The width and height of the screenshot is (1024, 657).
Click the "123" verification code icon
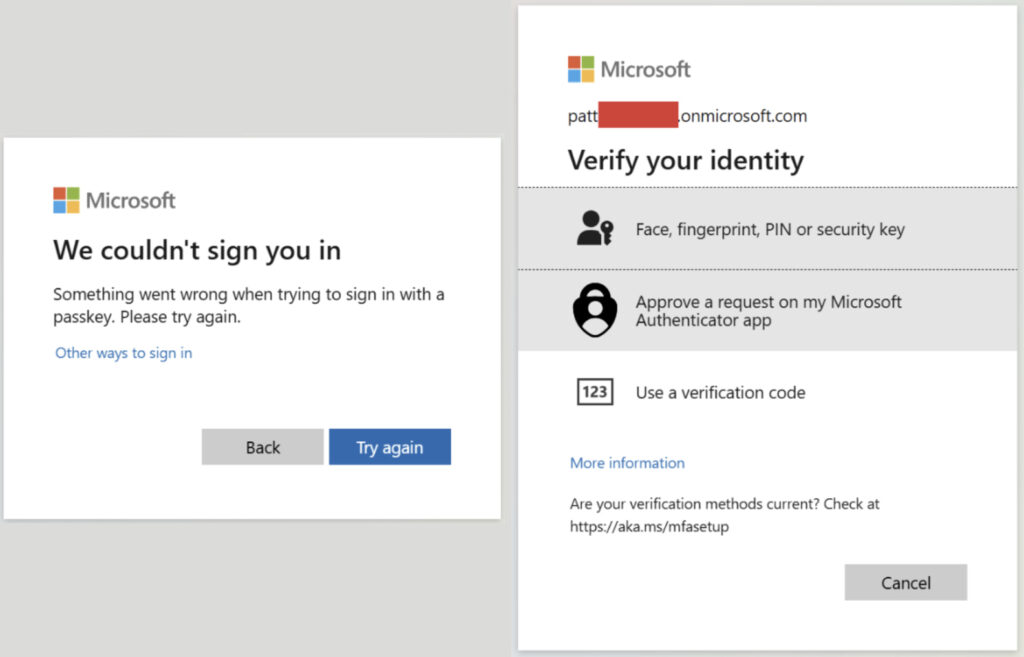point(594,392)
